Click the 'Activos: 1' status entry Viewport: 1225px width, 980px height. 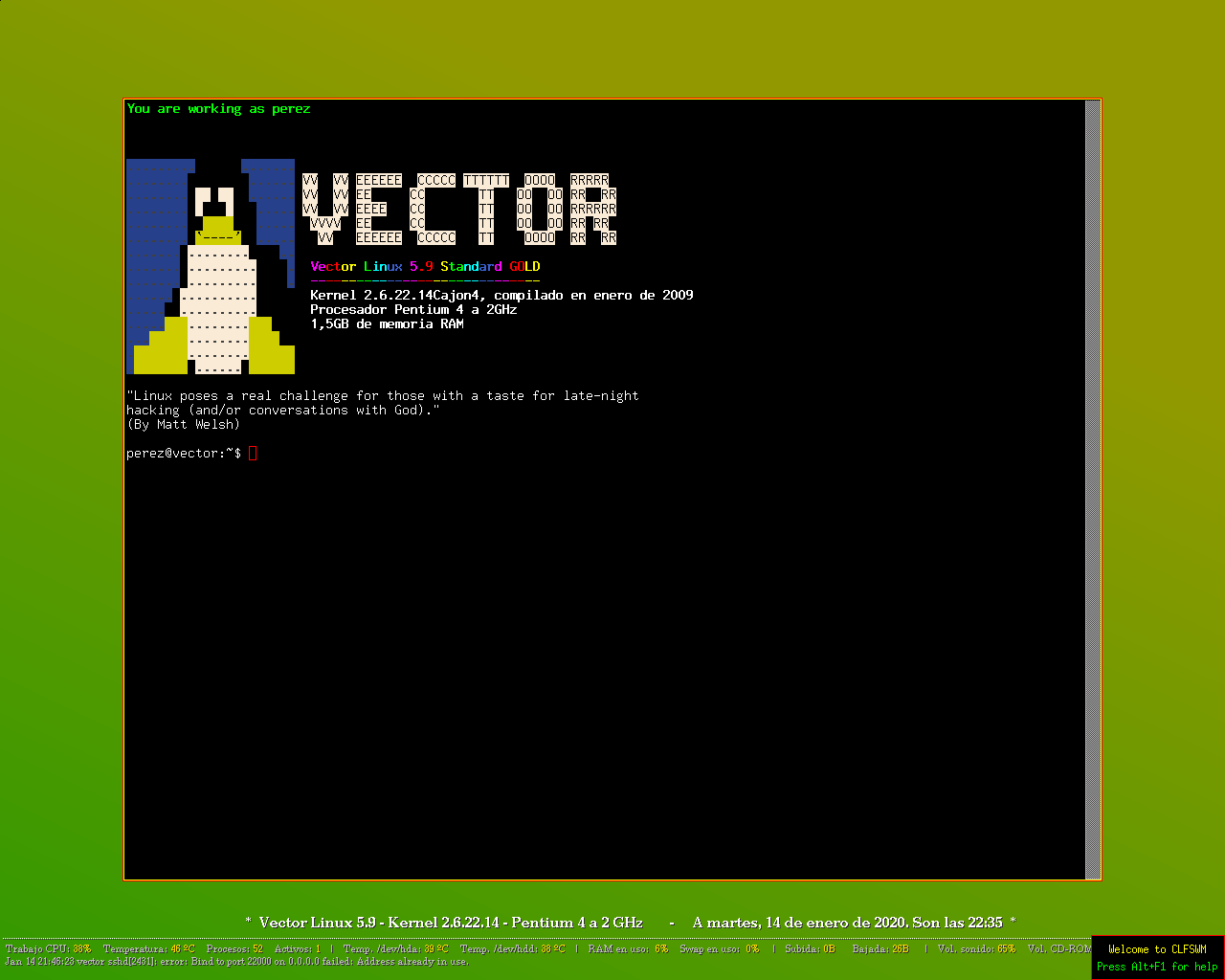298,949
